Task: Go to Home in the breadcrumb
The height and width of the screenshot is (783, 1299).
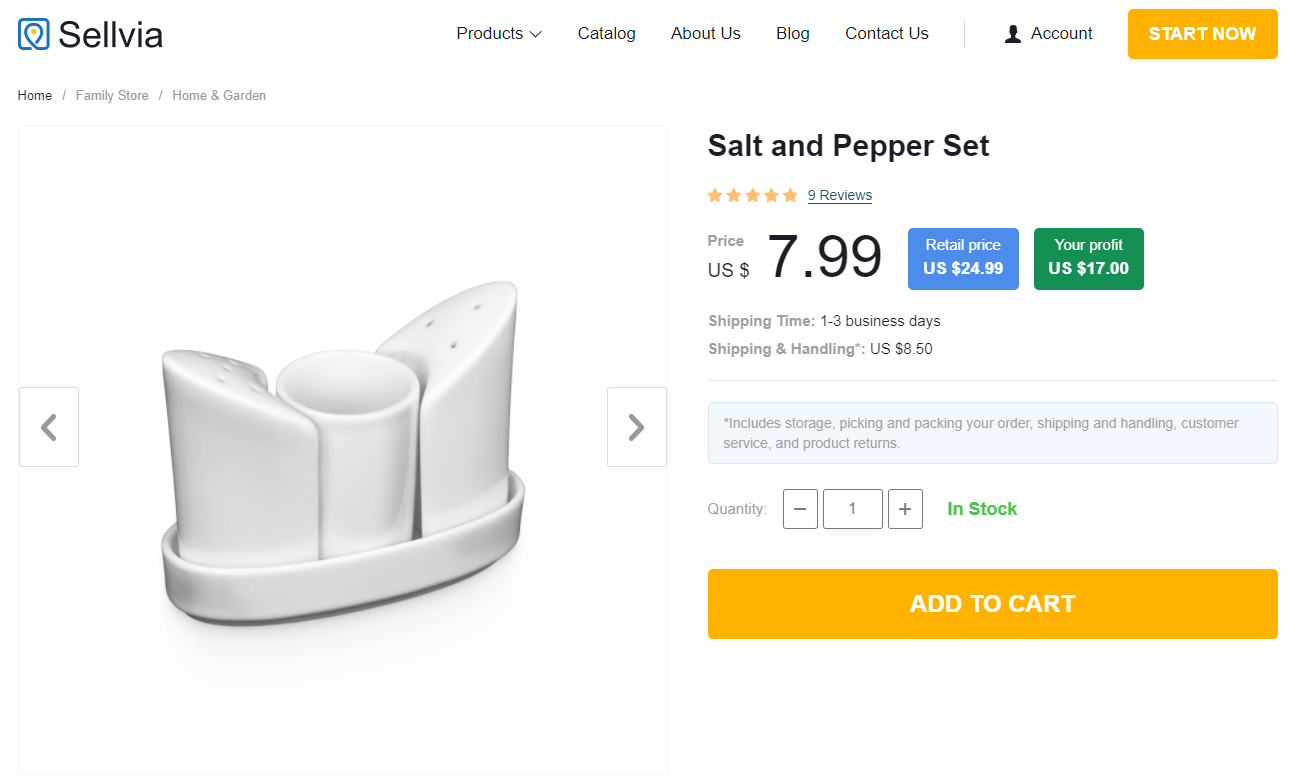Action: pyautogui.click(x=35, y=96)
